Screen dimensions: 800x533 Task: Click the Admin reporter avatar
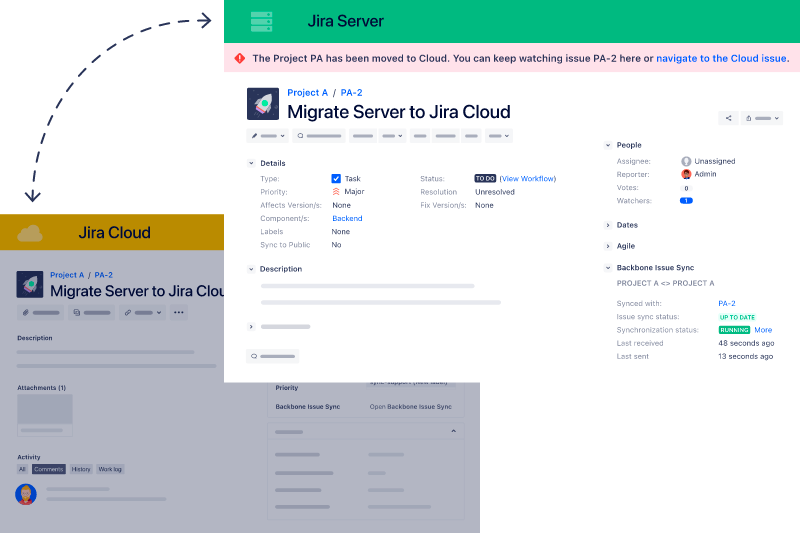pos(686,174)
